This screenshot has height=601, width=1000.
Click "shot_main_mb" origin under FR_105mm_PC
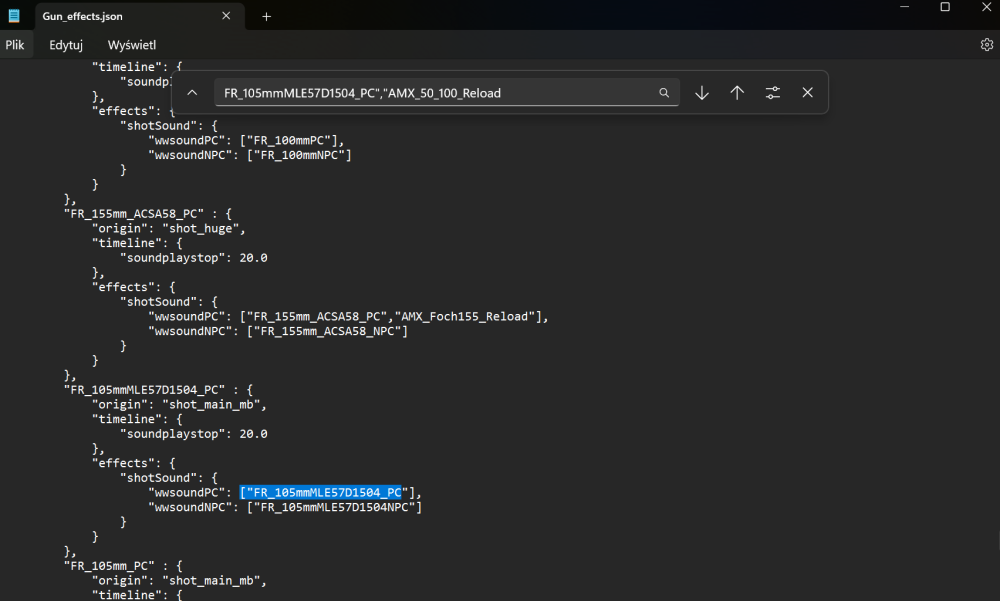tap(211, 581)
